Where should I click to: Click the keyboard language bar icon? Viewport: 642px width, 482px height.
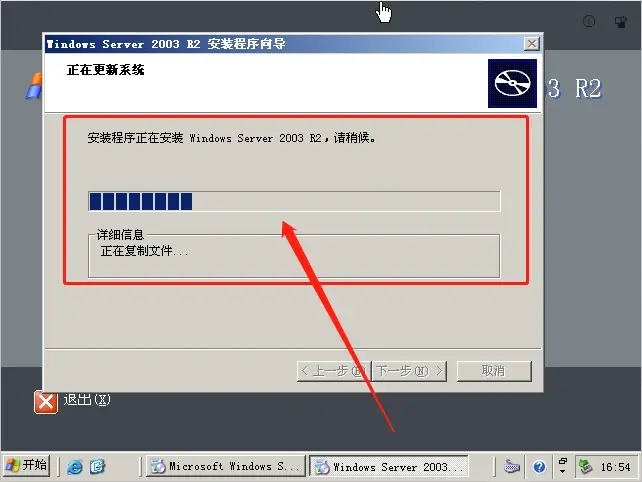(511, 466)
